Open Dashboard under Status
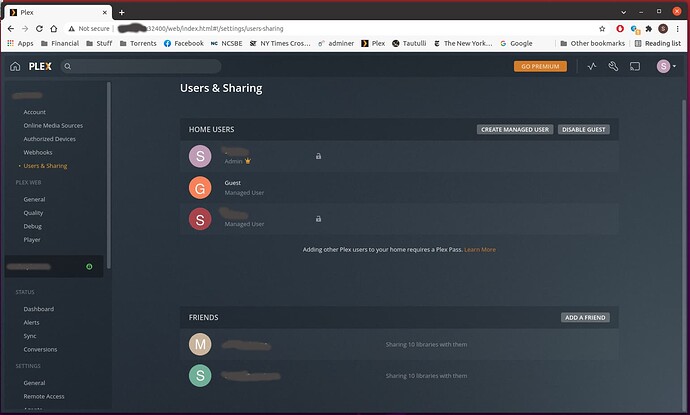The height and width of the screenshot is (415, 690). coord(39,309)
